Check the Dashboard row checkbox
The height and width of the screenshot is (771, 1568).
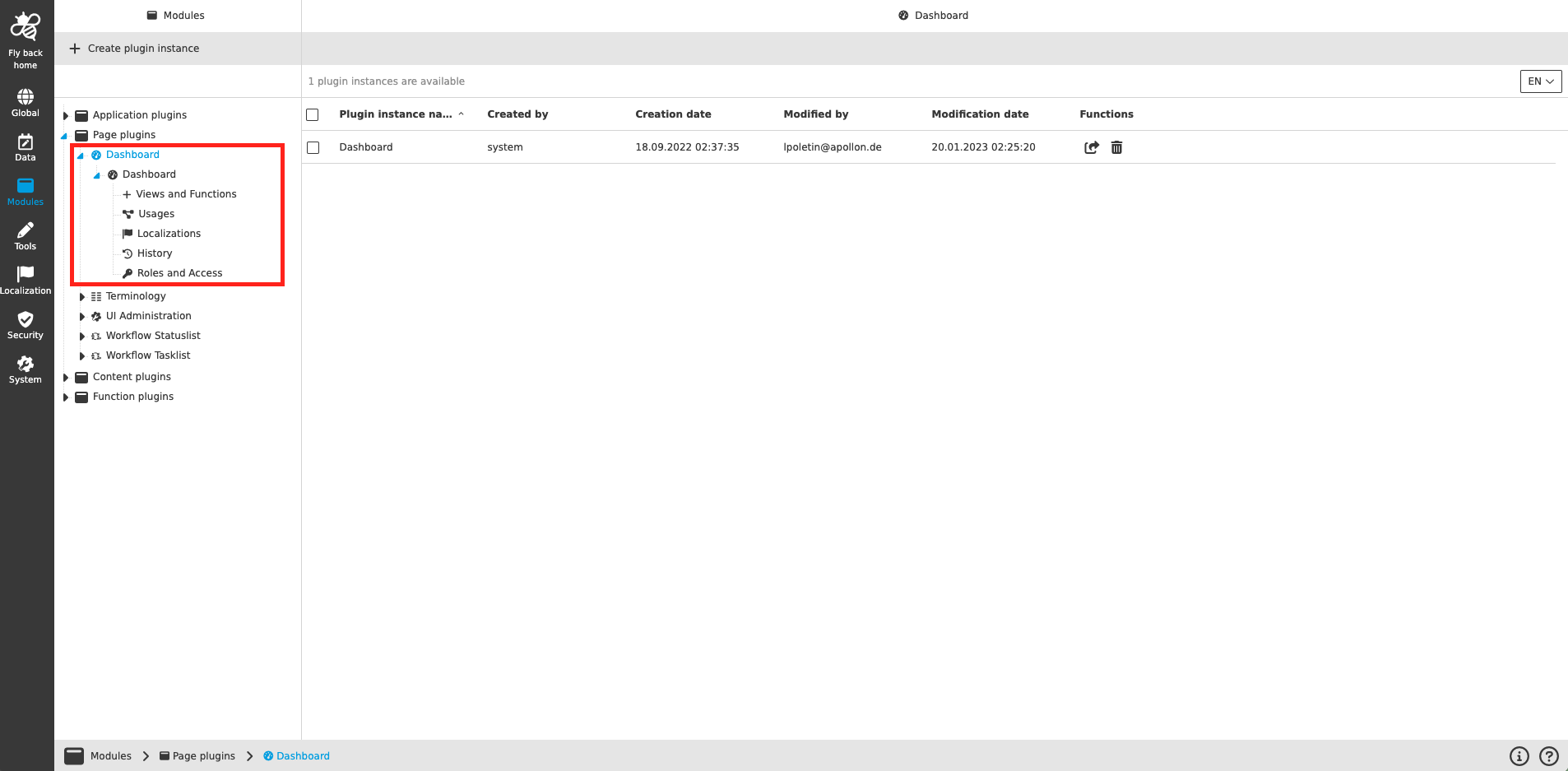tap(313, 147)
